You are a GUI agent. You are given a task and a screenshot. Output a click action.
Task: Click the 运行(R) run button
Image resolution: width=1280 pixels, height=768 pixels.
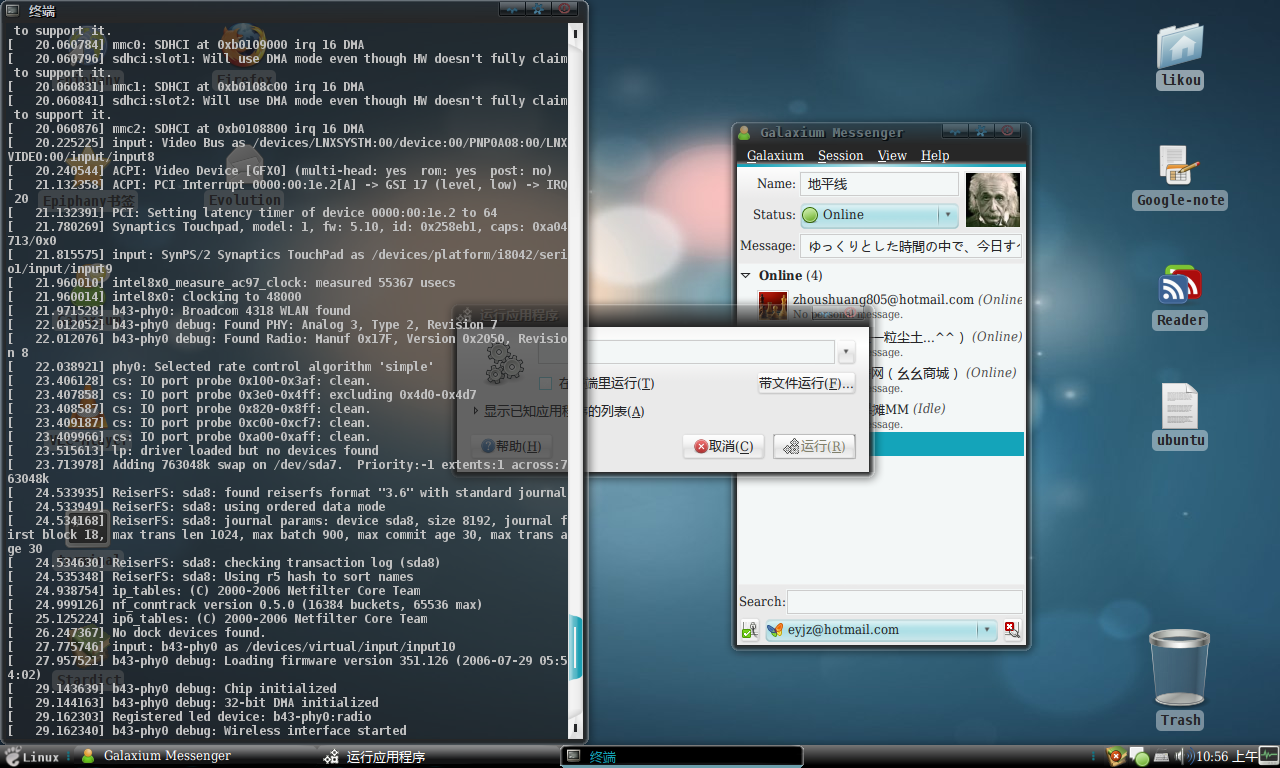click(x=814, y=446)
